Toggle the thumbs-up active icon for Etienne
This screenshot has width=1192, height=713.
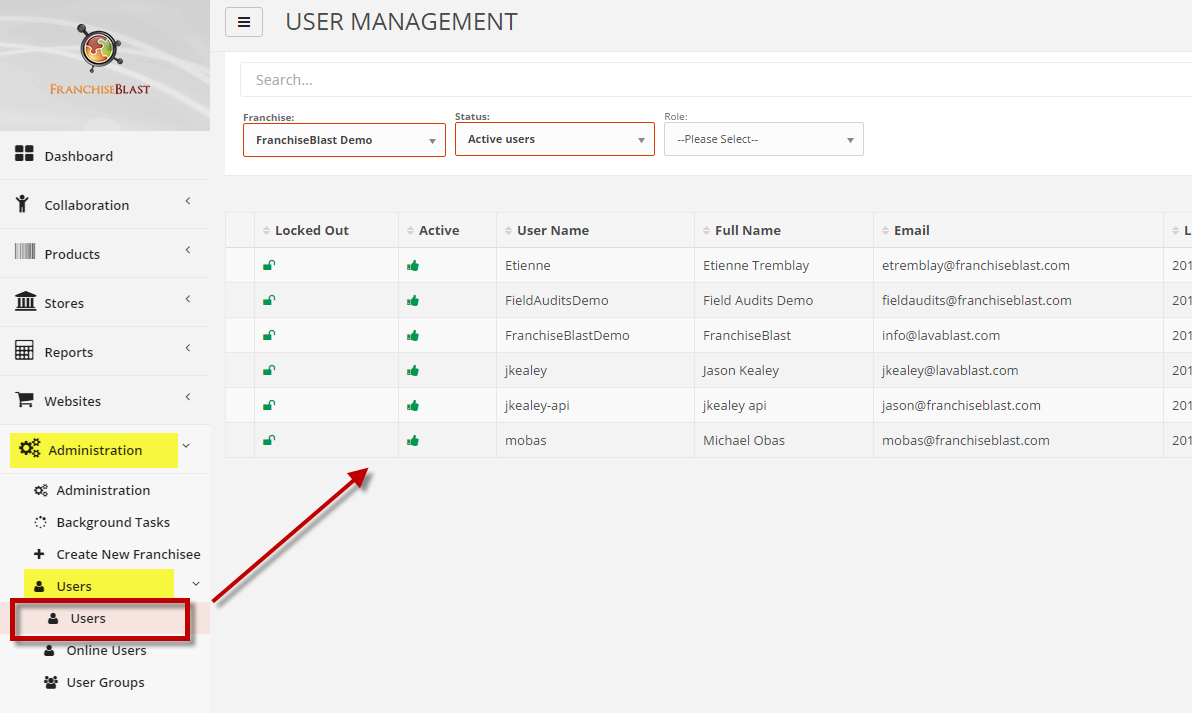[413, 265]
